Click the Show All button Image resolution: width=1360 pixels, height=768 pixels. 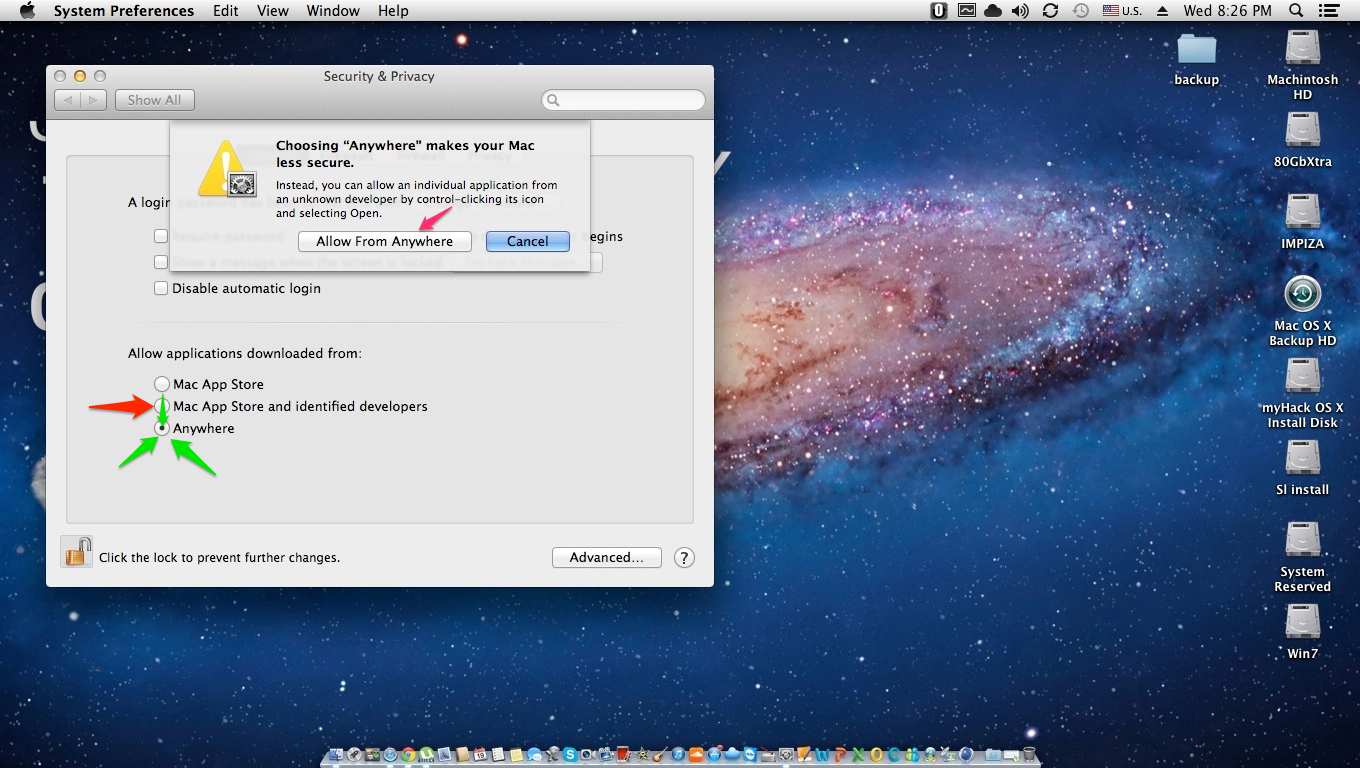click(x=155, y=100)
